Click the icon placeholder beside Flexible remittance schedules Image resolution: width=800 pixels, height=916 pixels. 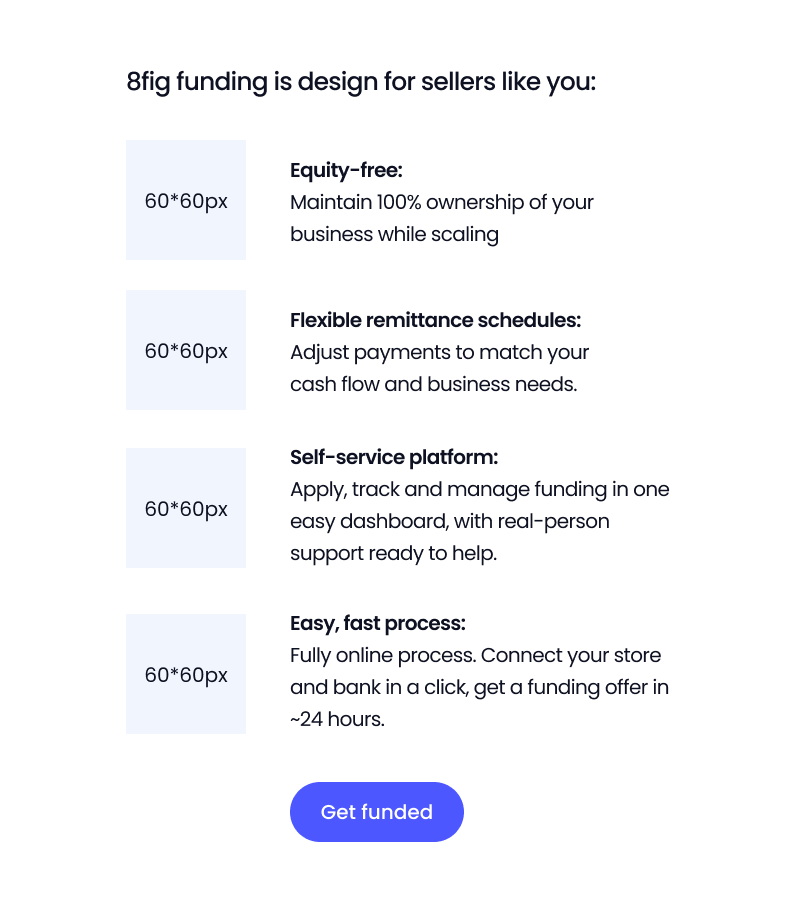[x=186, y=350]
